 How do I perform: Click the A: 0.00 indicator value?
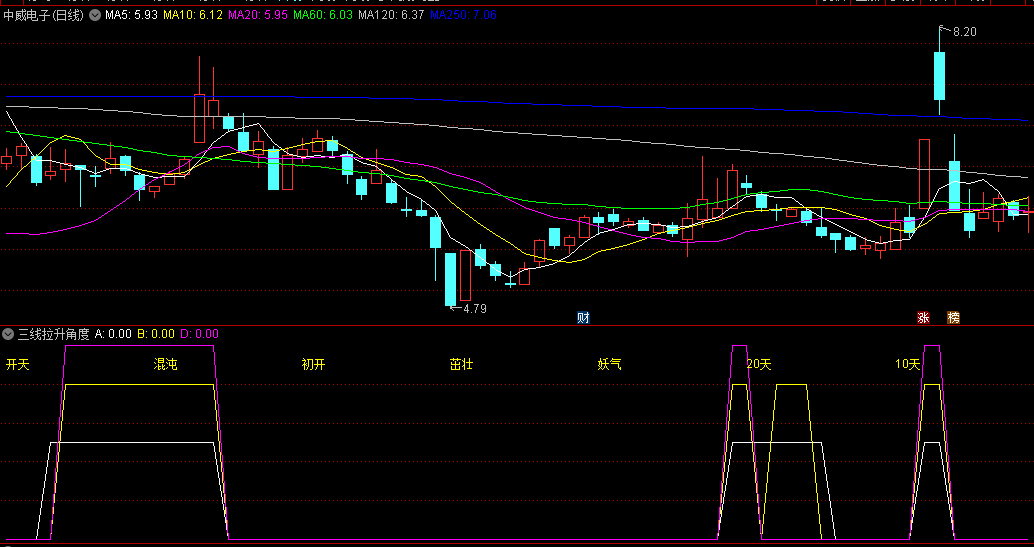click(113, 335)
